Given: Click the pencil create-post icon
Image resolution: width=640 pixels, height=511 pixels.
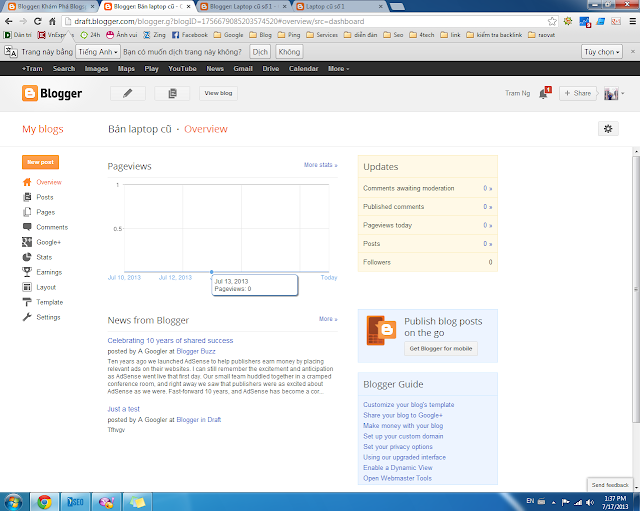Looking at the screenshot, I should coord(128,93).
